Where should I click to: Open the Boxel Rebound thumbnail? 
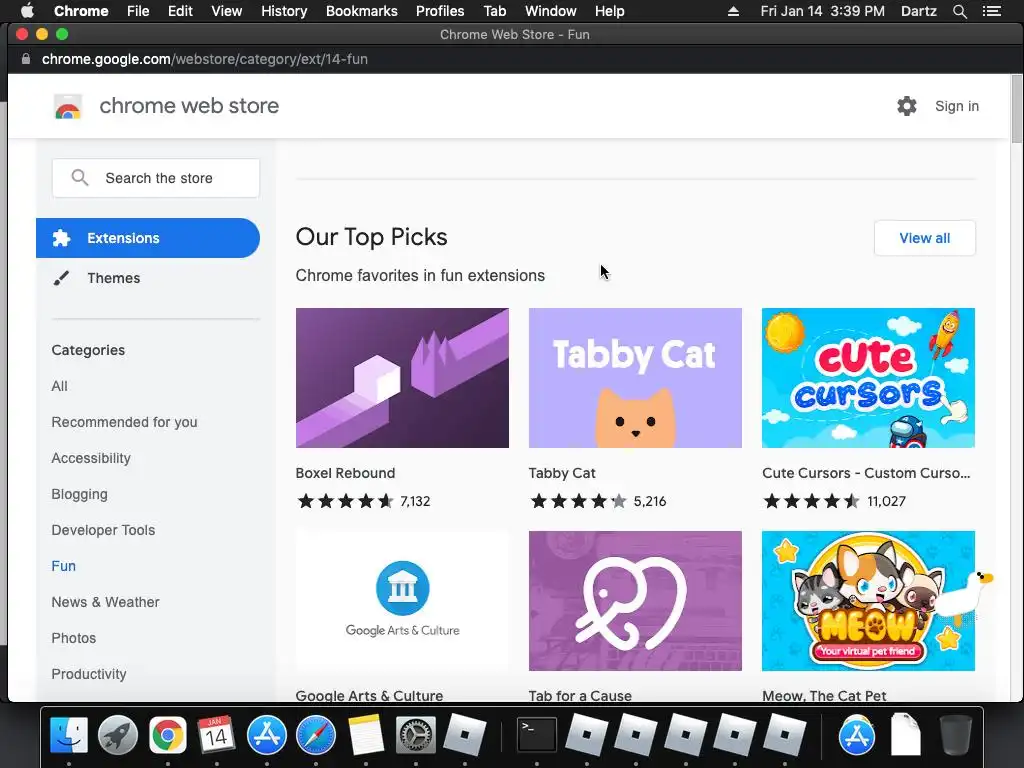402,377
